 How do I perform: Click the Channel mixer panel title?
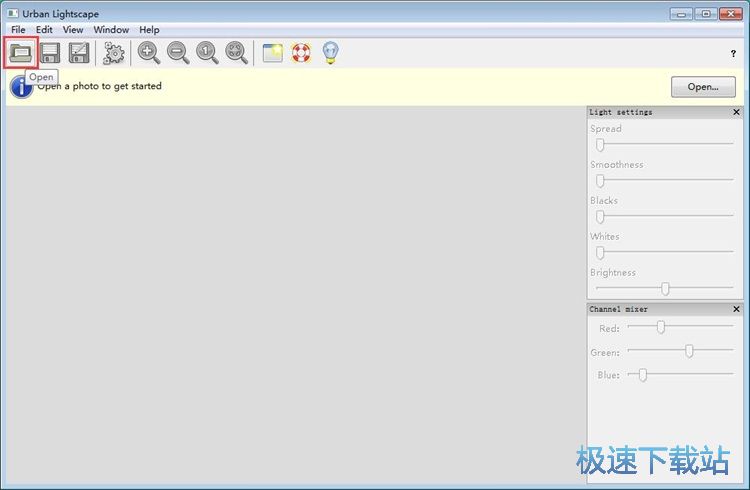point(618,309)
